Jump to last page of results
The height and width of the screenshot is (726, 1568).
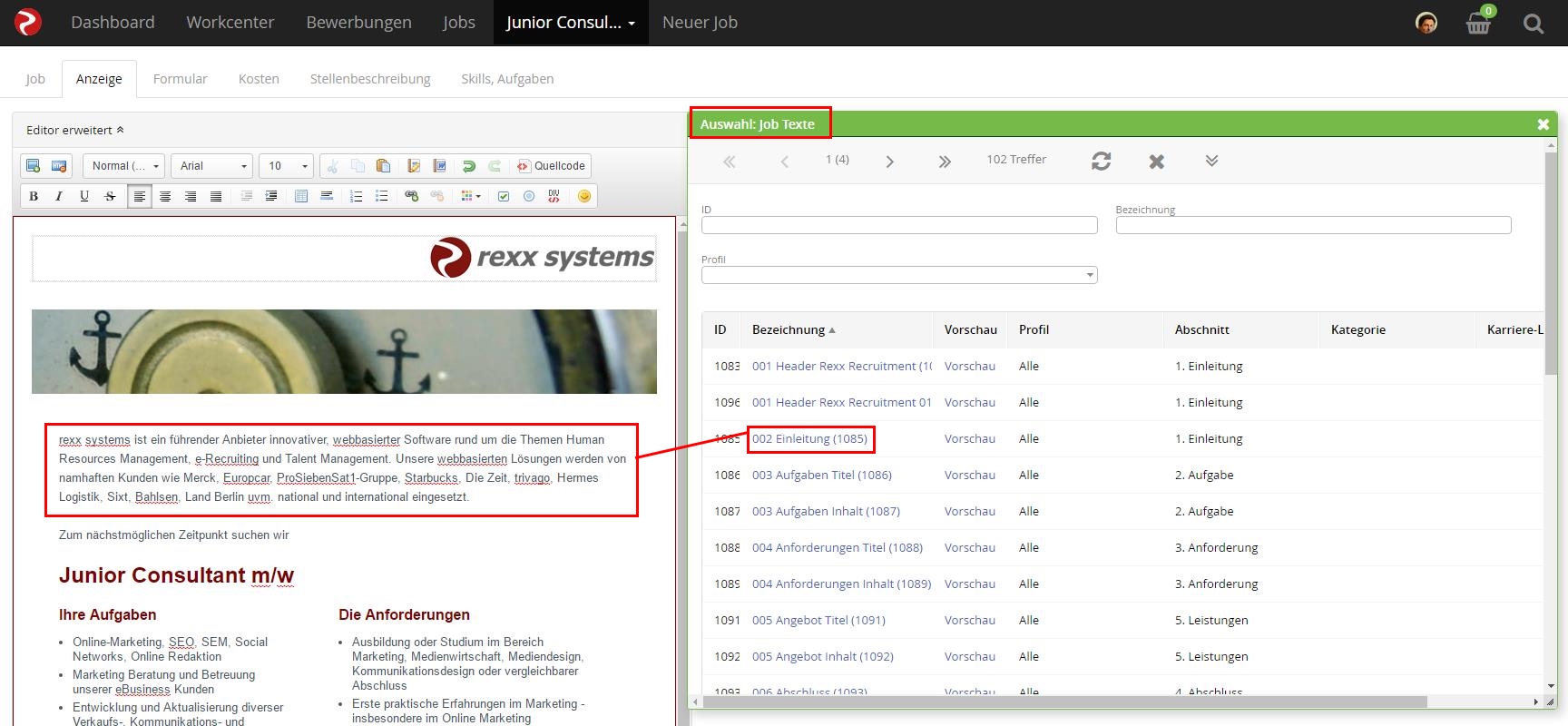tap(945, 162)
